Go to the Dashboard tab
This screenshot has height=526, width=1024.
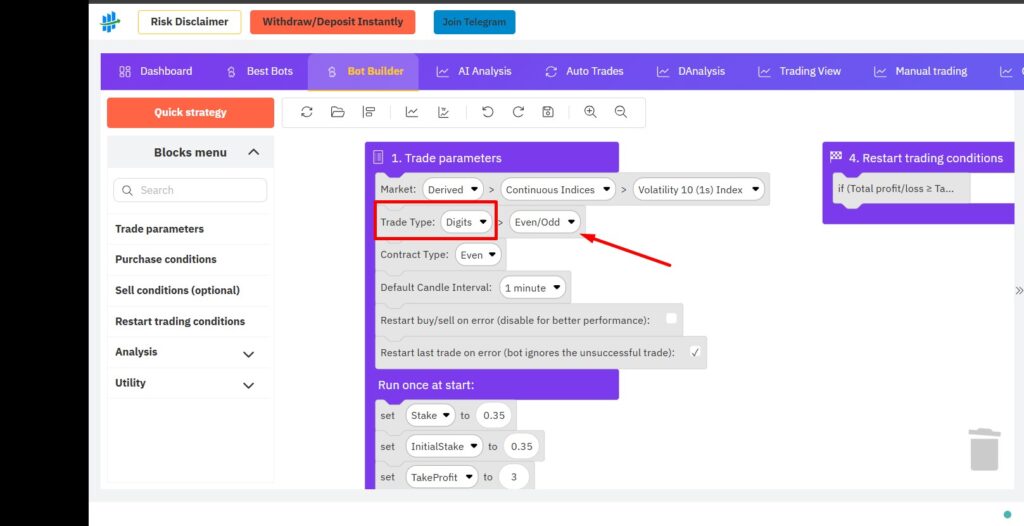coord(155,71)
